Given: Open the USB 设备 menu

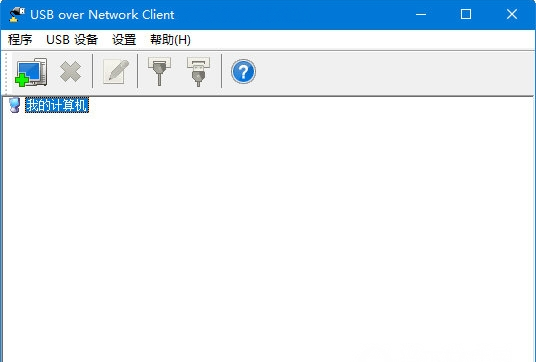Looking at the screenshot, I should tap(72, 40).
